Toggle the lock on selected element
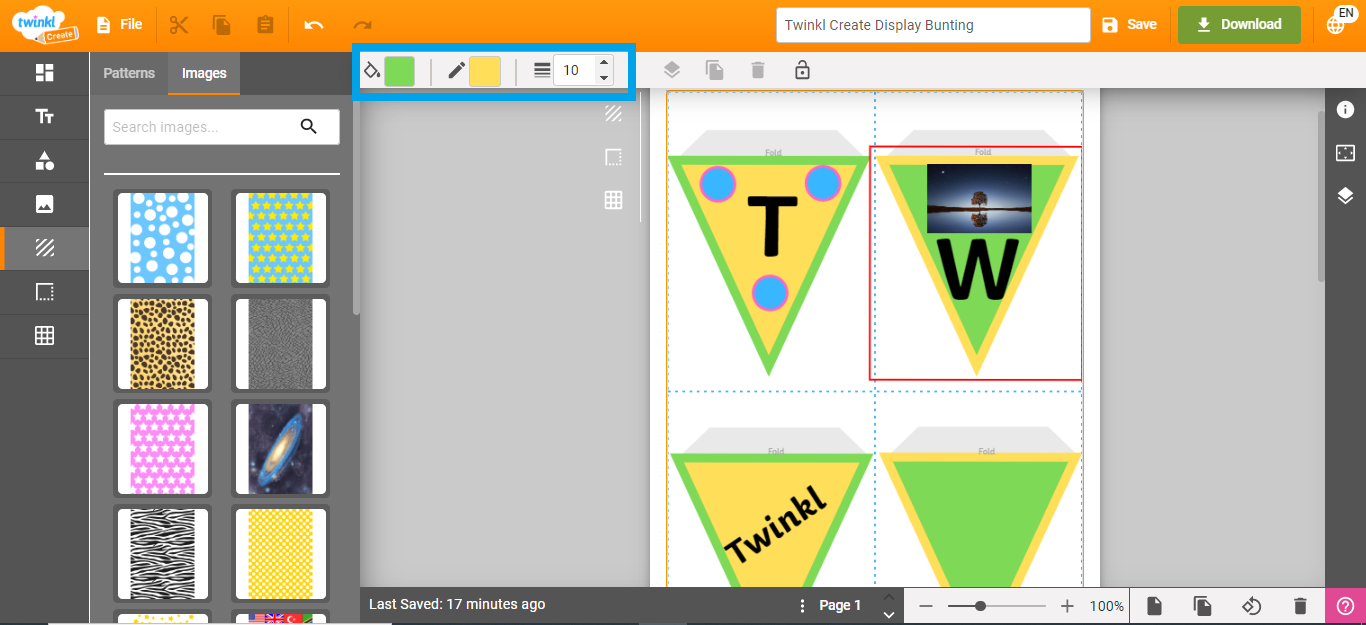 click(x=802, y=70)
